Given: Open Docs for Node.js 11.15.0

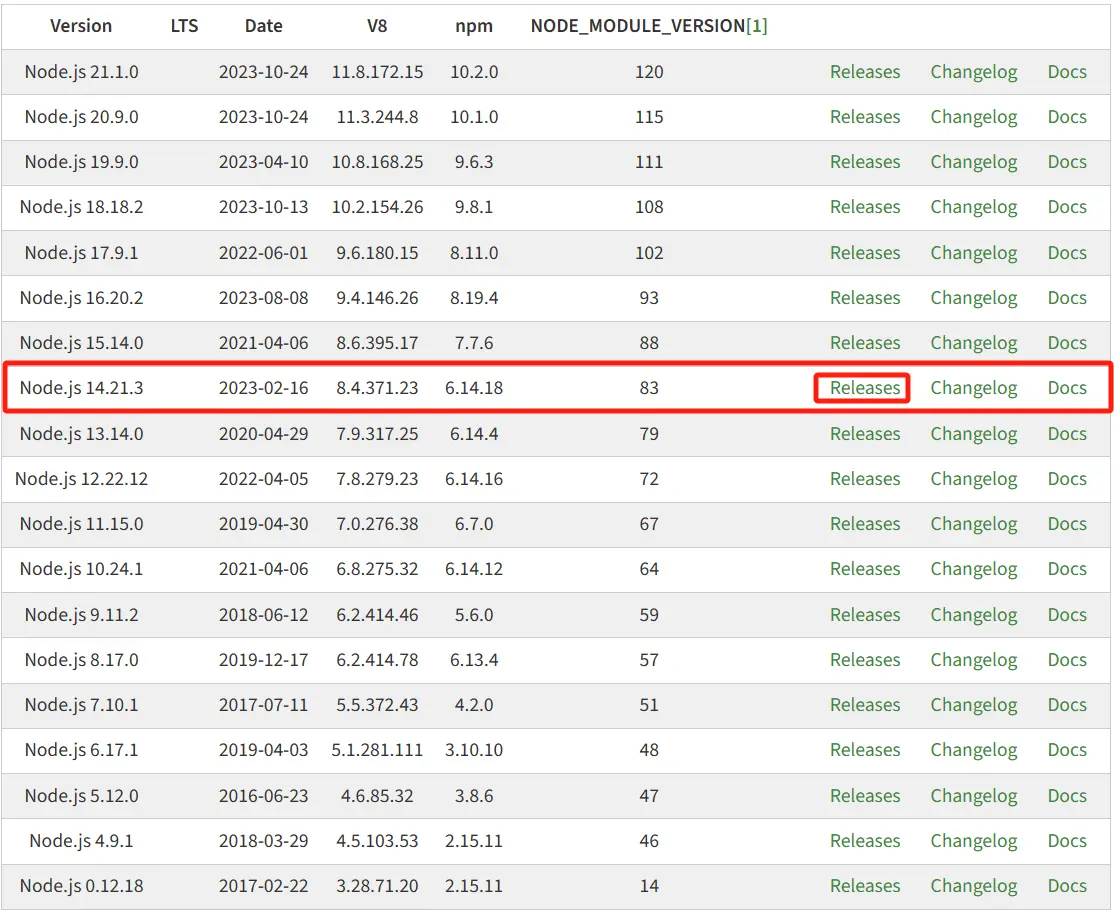Looking at the screenshot, I should coord(1067,524).
